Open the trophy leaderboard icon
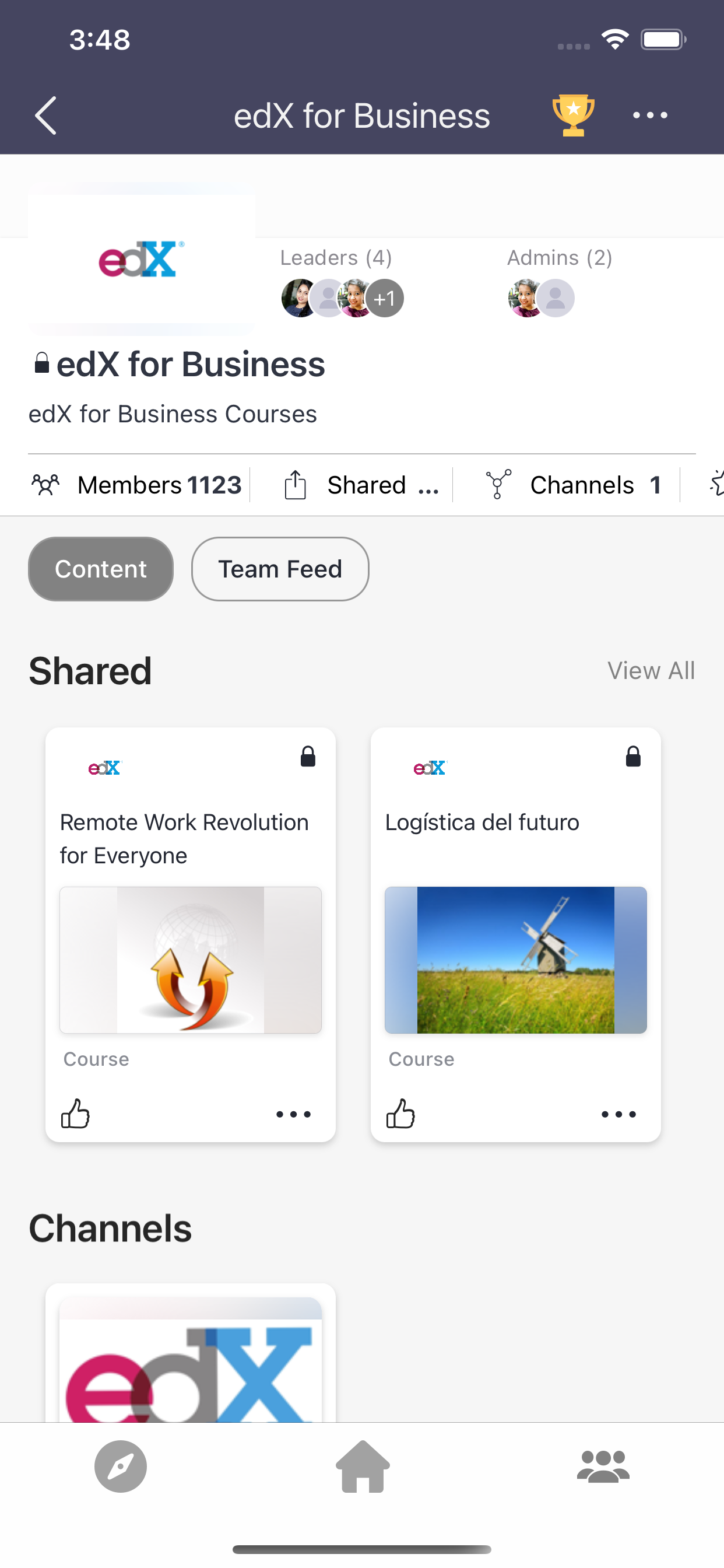Viewport: 724px width, 1568px height. point(573,115)
